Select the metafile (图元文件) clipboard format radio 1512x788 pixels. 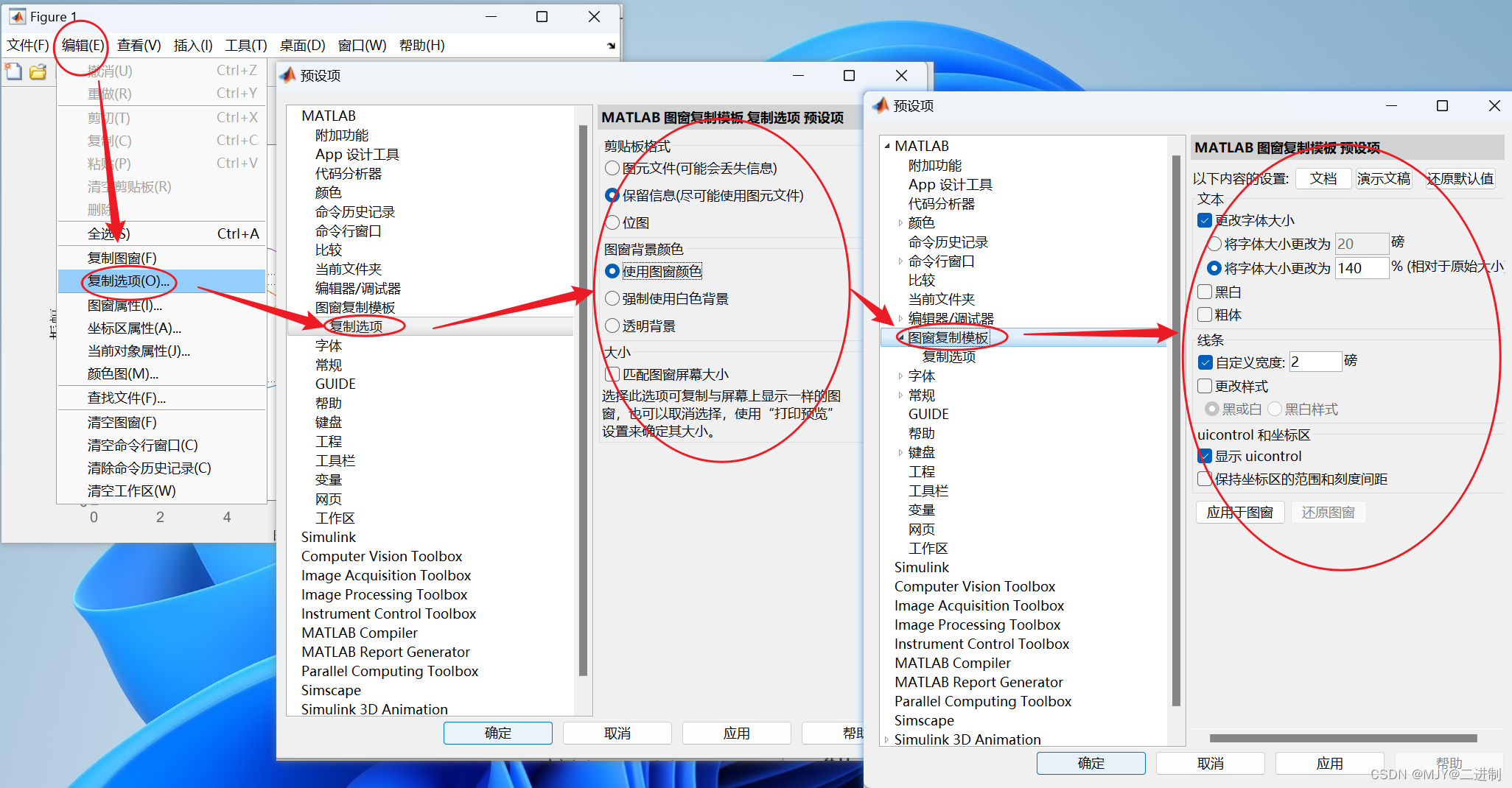[x=612, y=168]
